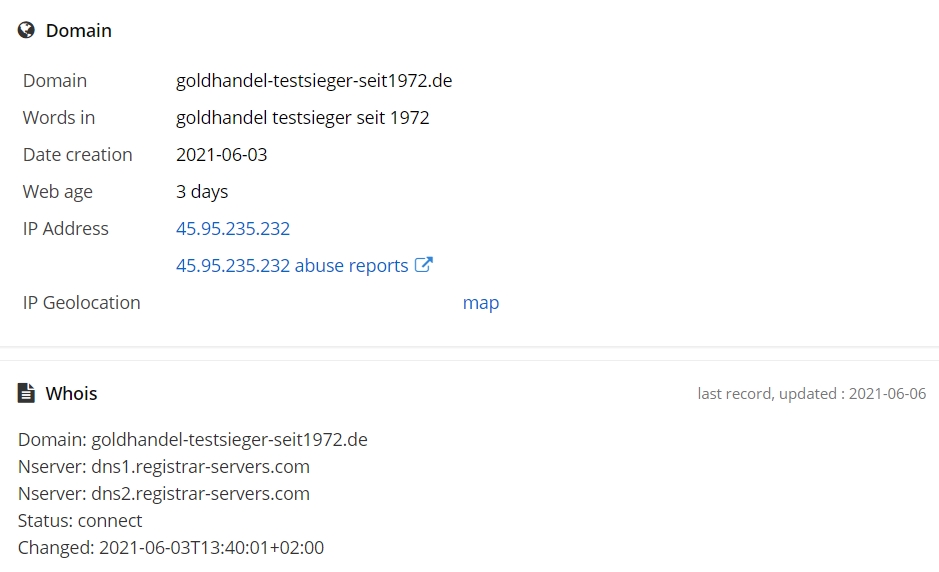Open the IP Geolocation map link
This screenshot has height=572, width=939.
480,303
